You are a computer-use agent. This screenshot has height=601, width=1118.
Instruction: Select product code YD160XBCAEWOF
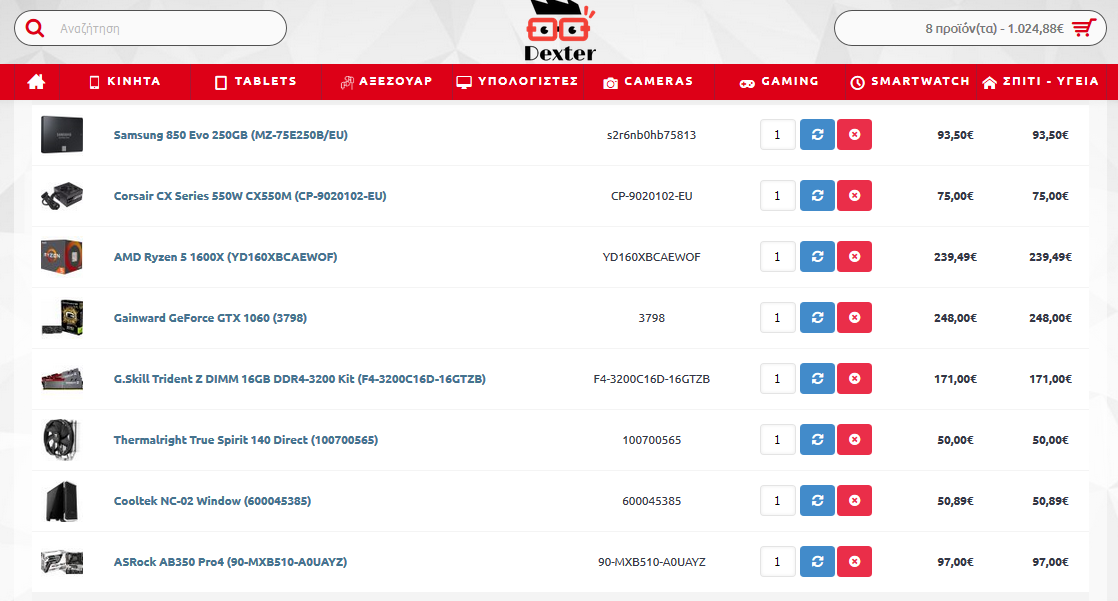[x=652, y=257]
